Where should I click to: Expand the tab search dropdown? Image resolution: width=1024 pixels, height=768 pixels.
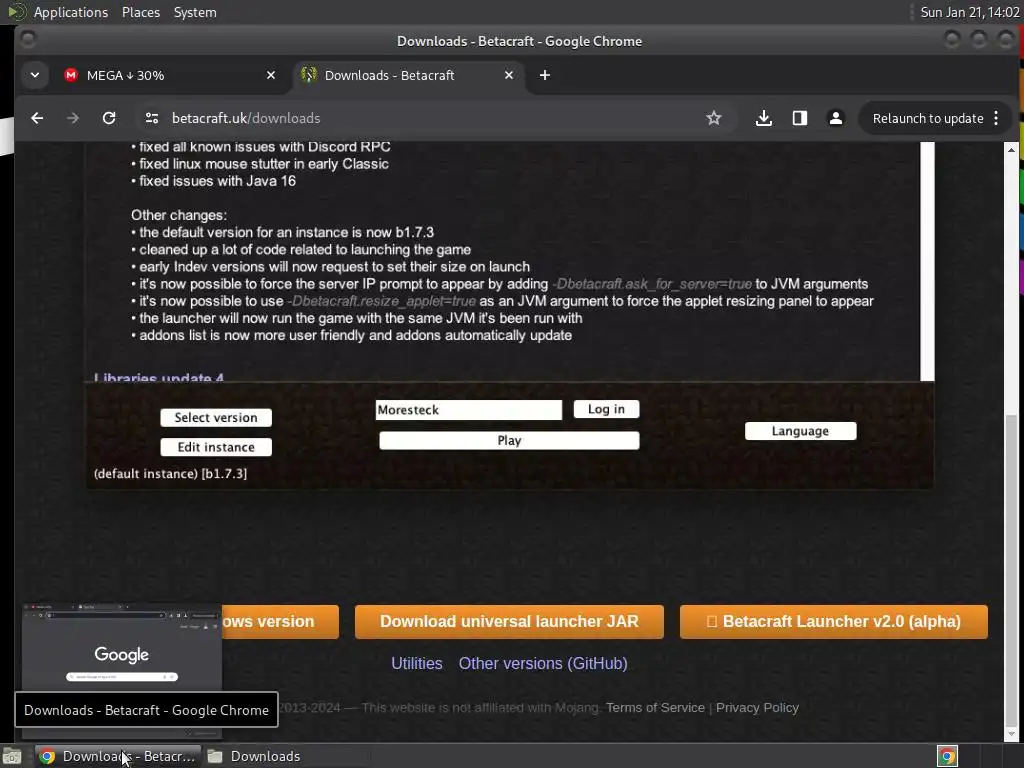click(35, 75)
